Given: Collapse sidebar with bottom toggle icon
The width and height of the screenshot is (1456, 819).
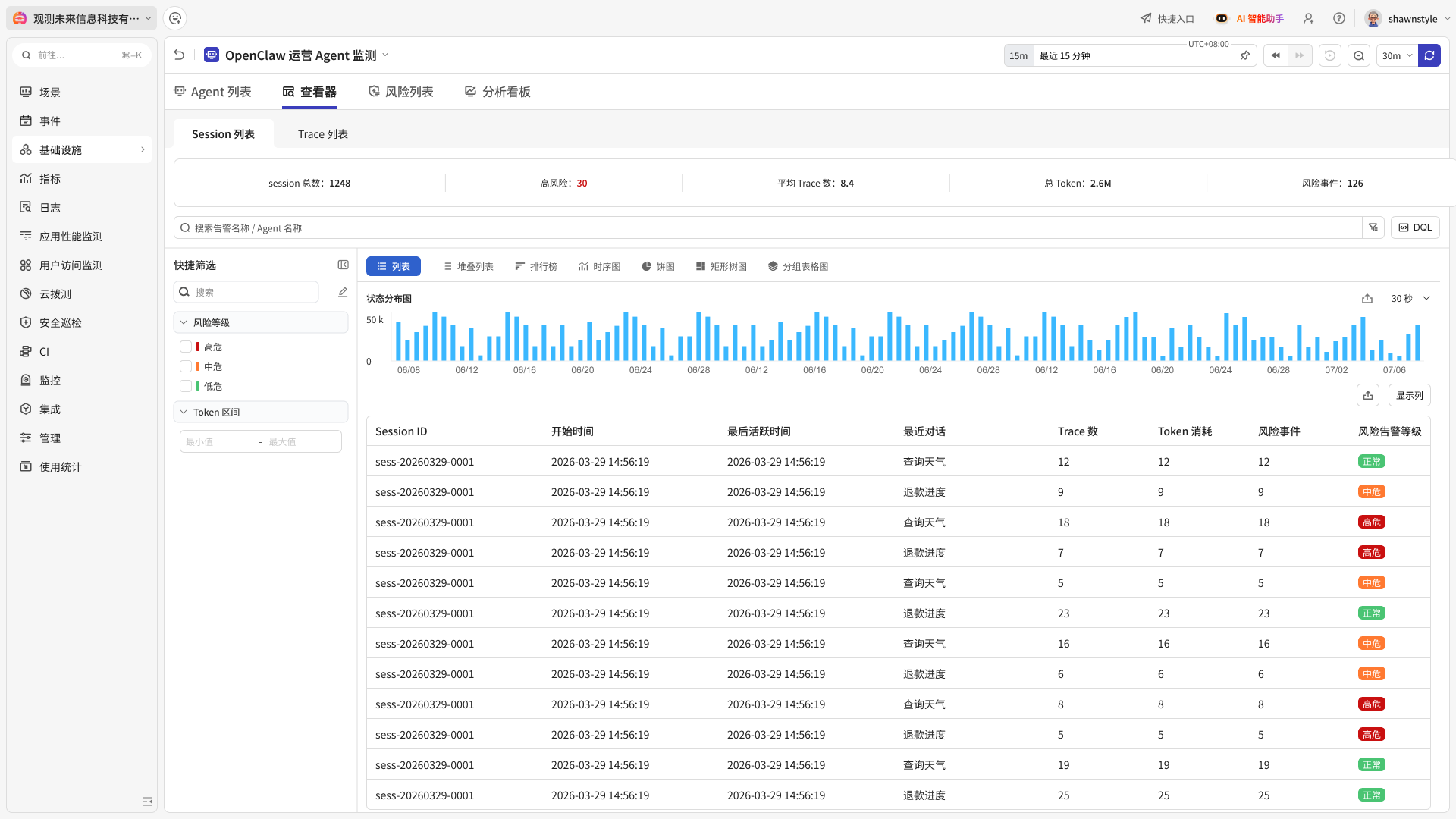Looking at the screenshot, I should (147, 802).
